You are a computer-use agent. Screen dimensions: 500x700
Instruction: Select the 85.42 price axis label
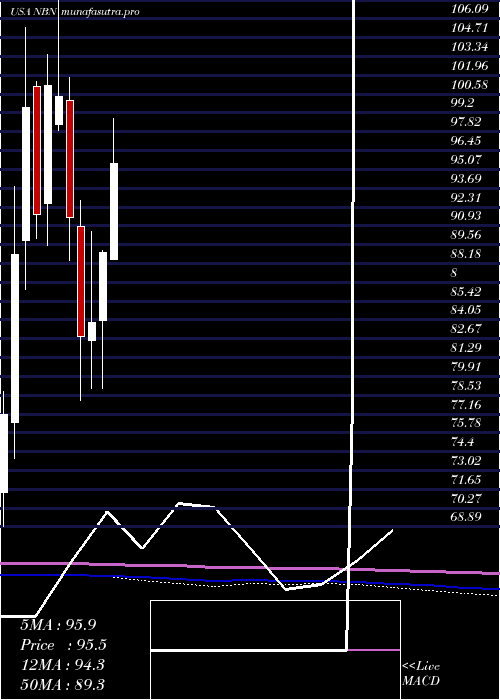(x=466, y=291)
